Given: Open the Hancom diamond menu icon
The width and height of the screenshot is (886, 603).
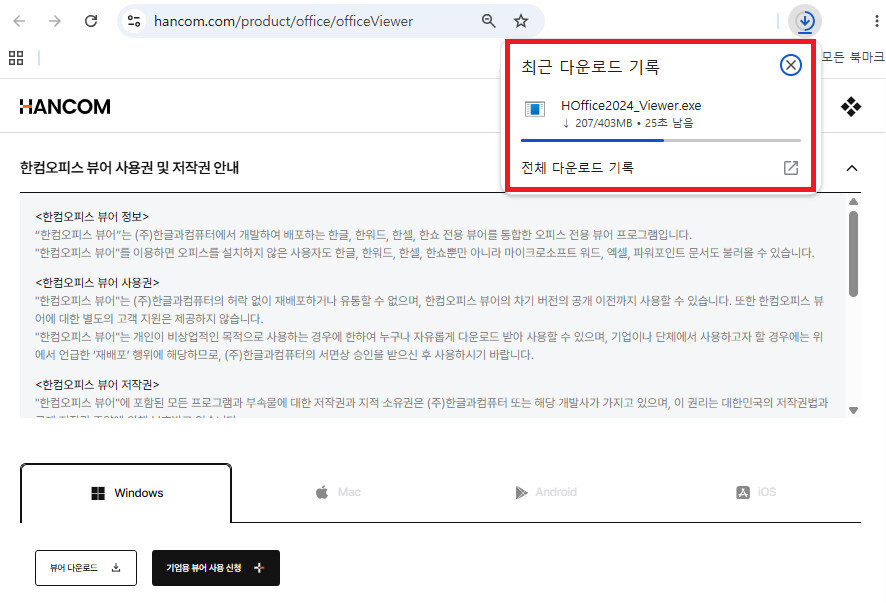Looking at the screenshot, I should point(850,106).
